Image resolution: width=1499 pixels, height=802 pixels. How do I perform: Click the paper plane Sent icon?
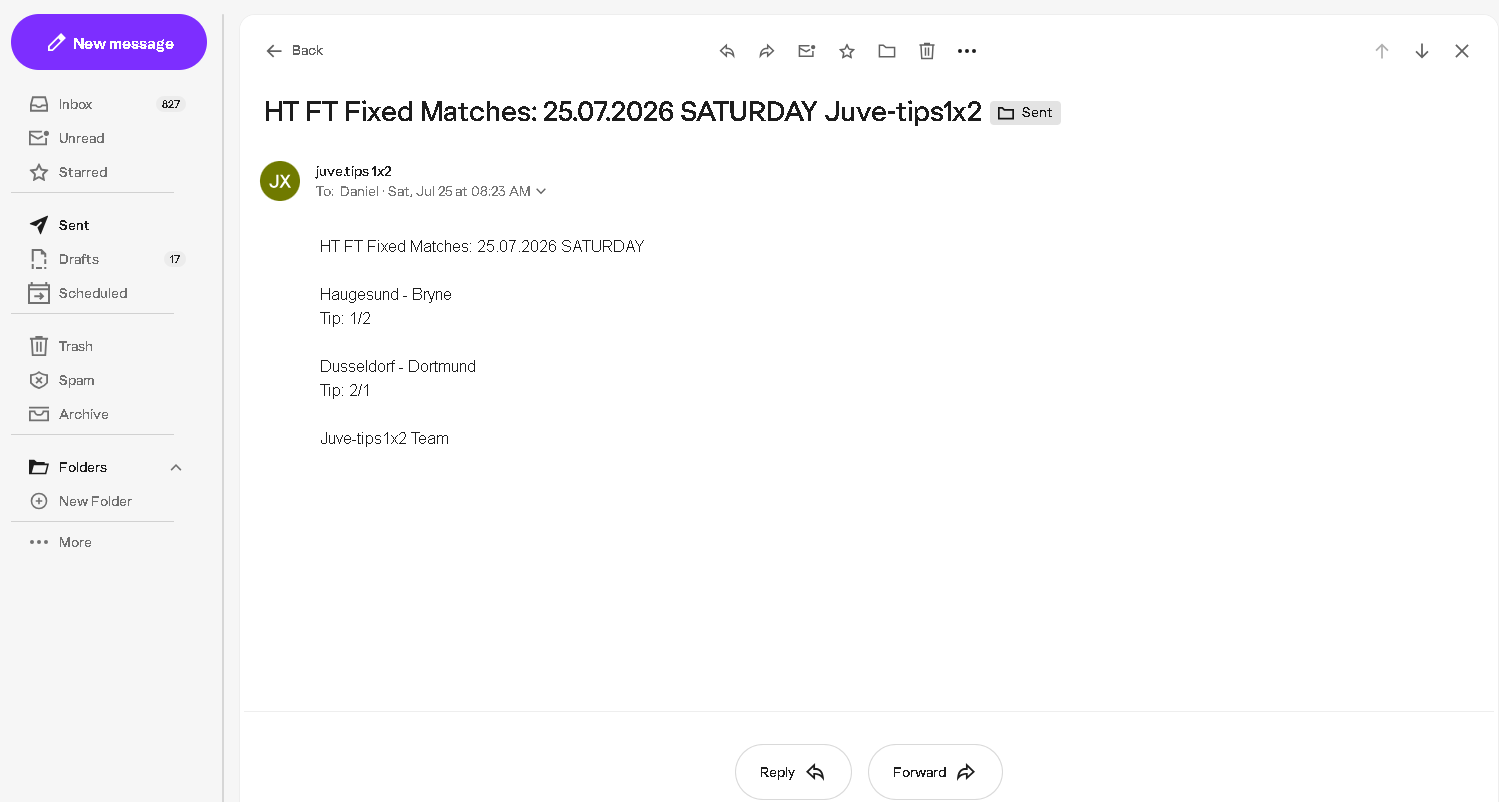(39, 225)
